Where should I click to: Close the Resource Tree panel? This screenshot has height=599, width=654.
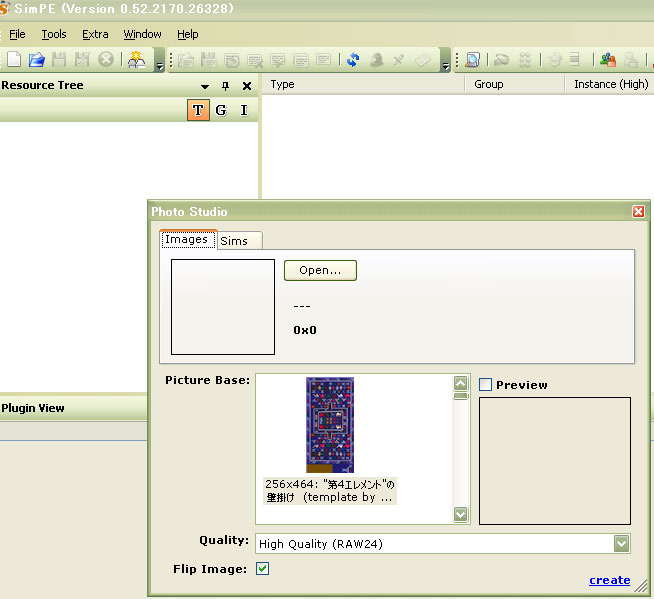[x=246, y=86]
